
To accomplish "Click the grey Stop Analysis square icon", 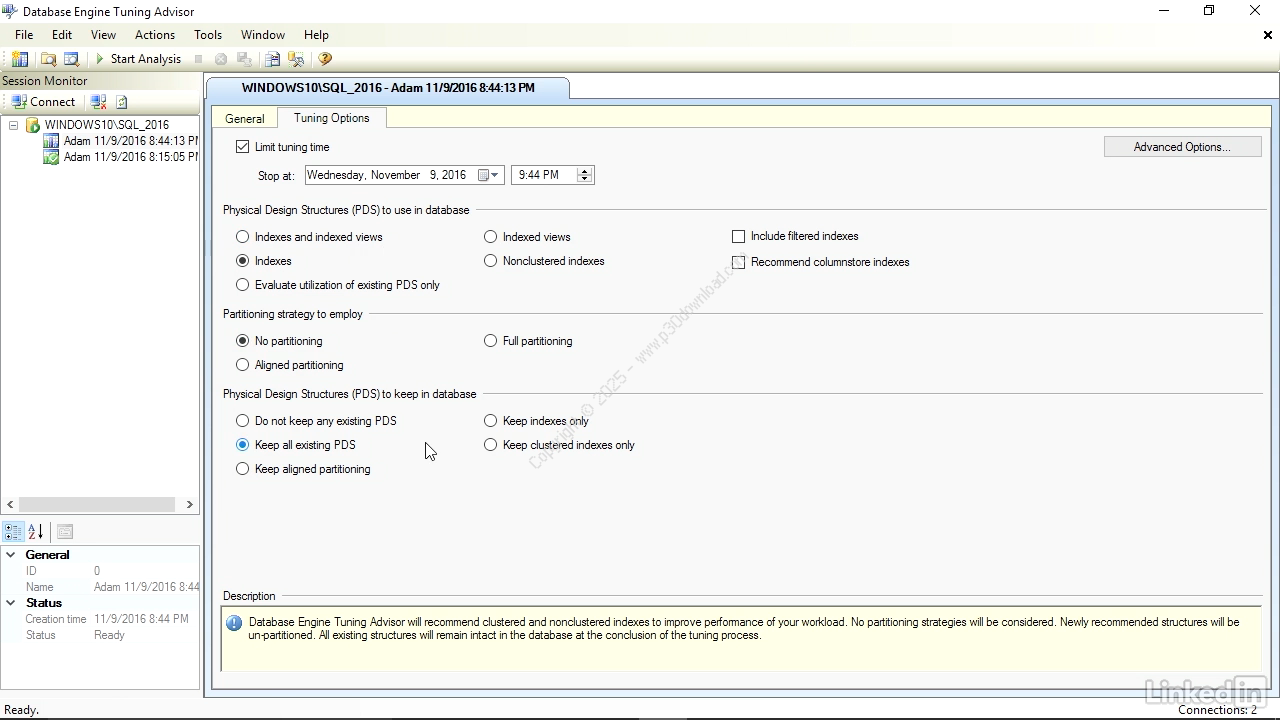I will click(x=199, y=59).
